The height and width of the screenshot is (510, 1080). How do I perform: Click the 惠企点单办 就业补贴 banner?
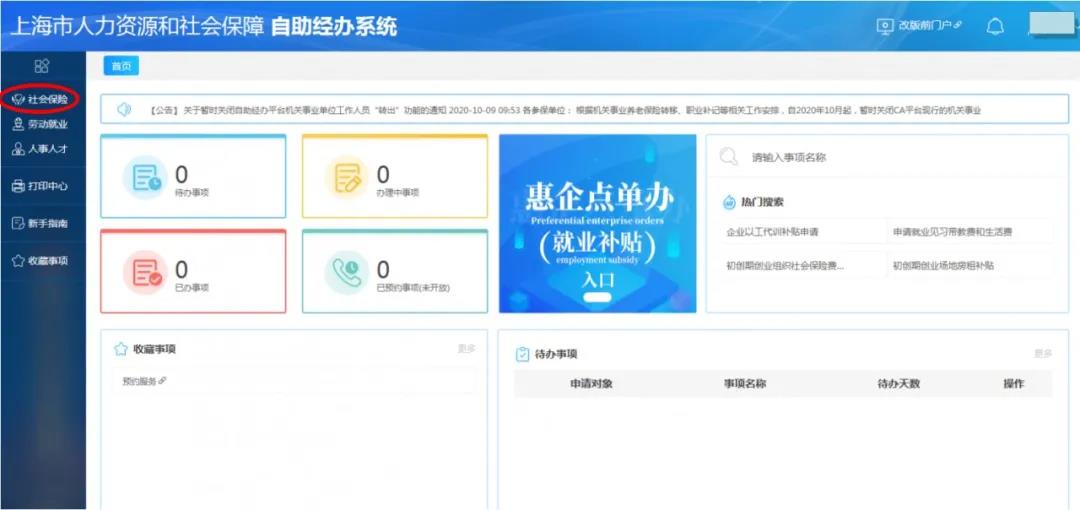598,224
